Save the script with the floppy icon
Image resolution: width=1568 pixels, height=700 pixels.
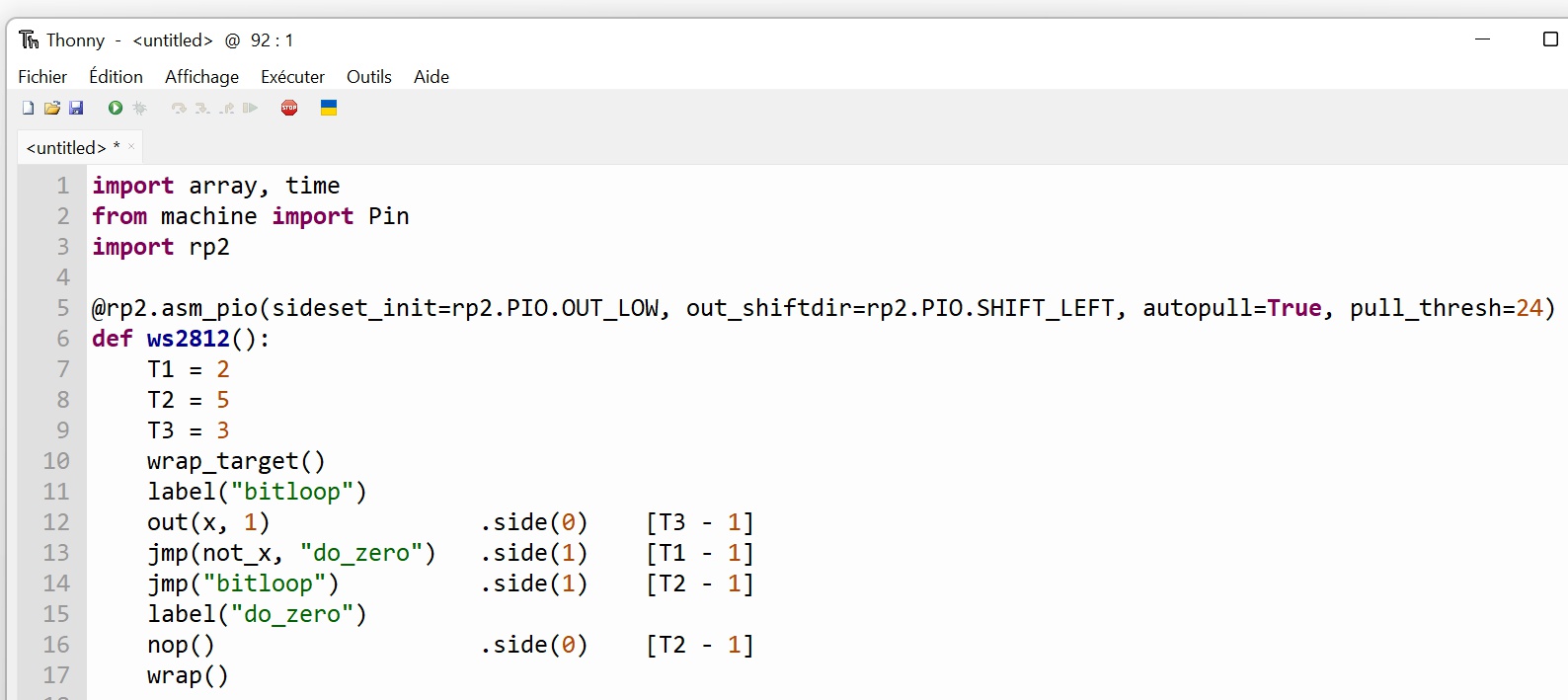76,108
